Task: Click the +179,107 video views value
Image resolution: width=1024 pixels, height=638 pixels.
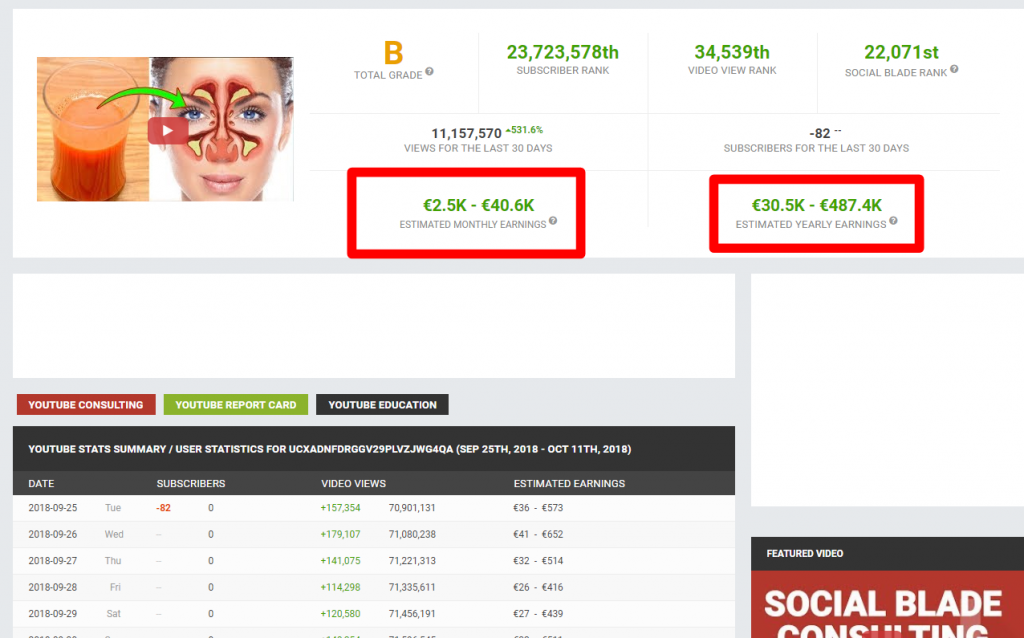Action: click(340, 534)
